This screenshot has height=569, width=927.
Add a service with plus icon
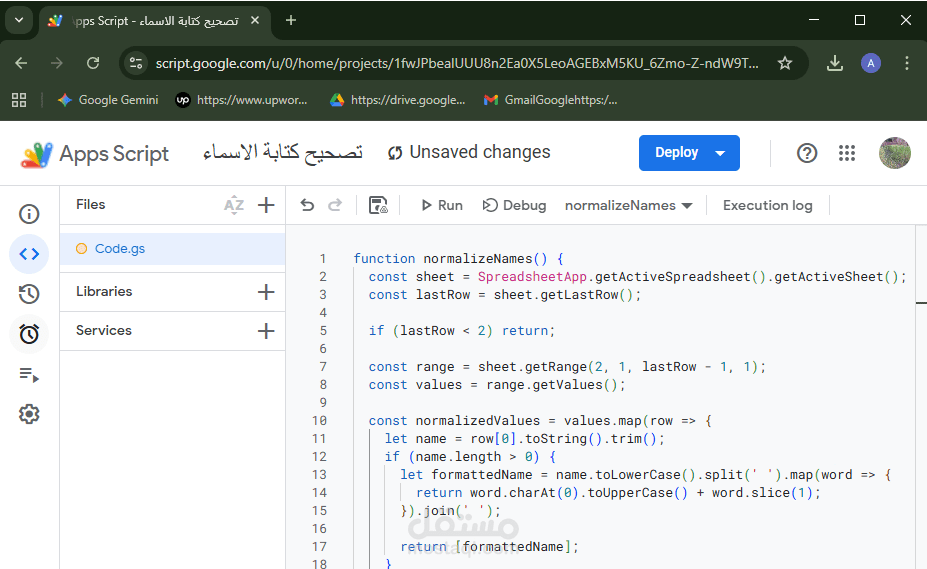[x=266, y=331]
